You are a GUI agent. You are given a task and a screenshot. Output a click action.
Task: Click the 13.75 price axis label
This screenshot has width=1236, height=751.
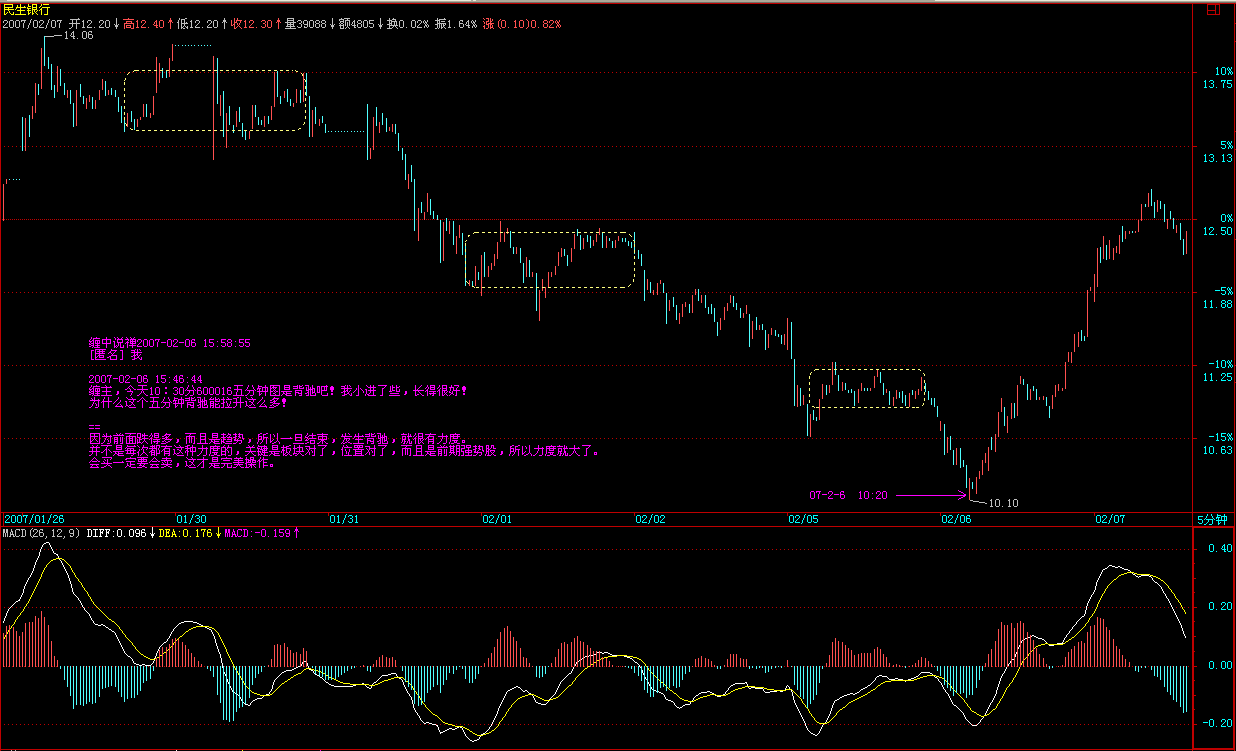point(1217,85)
